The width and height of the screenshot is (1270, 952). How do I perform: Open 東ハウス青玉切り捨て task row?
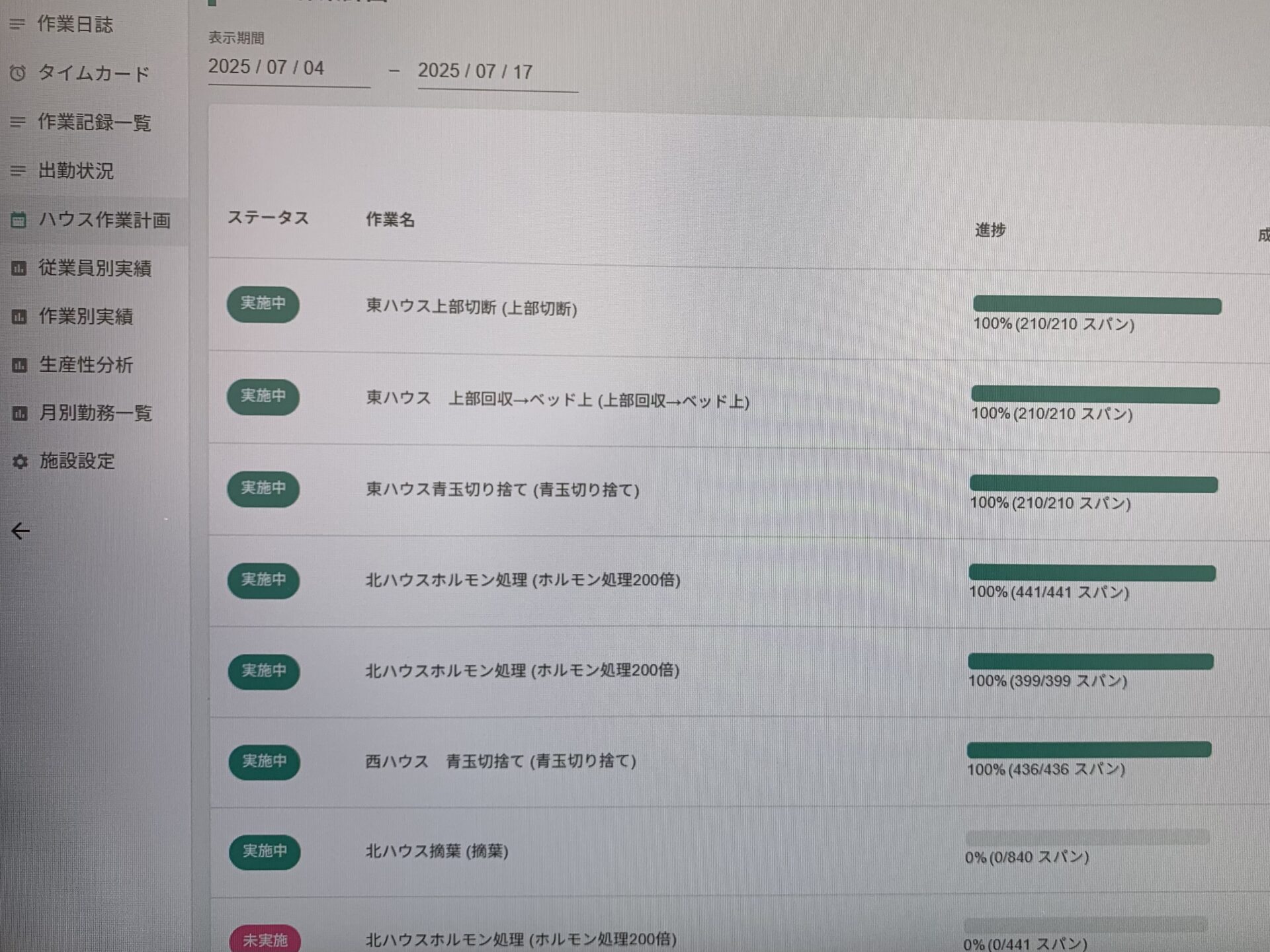(x=503, y=490)
